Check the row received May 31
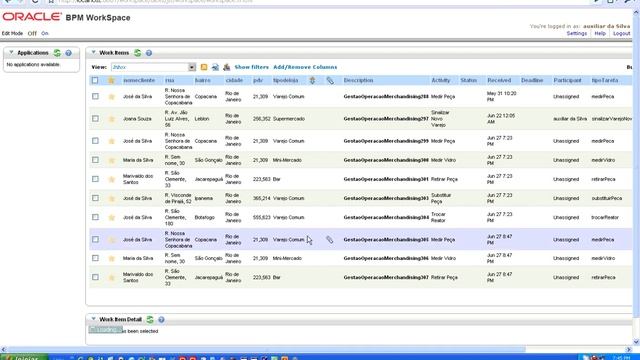 (x=95, y=96)
